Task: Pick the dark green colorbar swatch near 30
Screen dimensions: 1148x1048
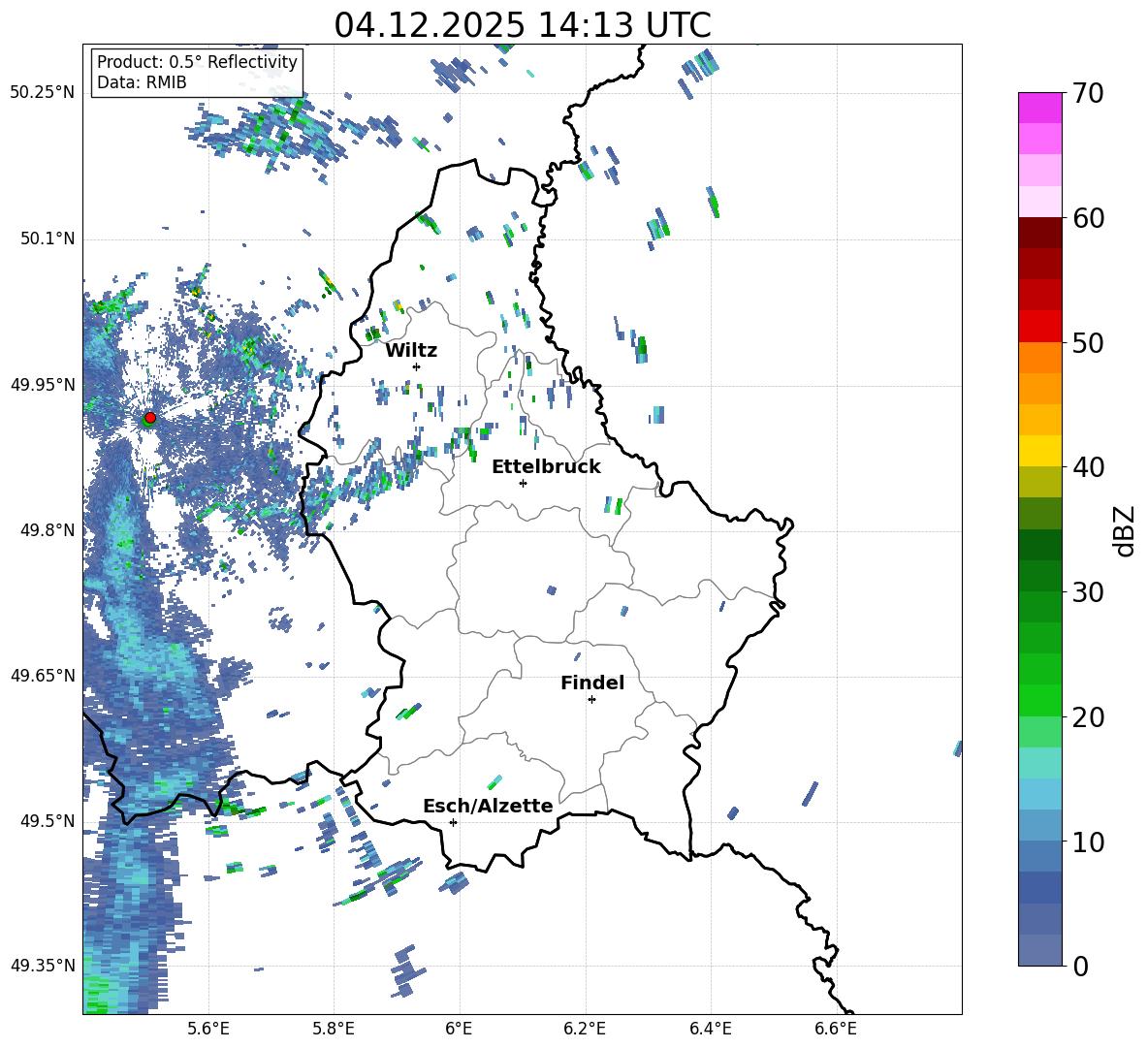Action: point(1039,576)
